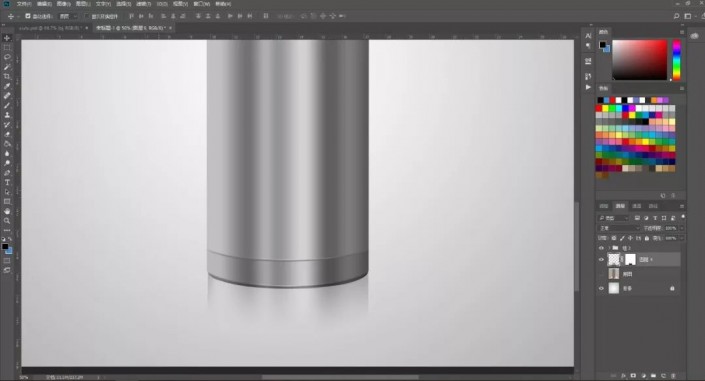Click the Search icon in options bar
Screen dimensions: 705x381
[x=676, y=16]
